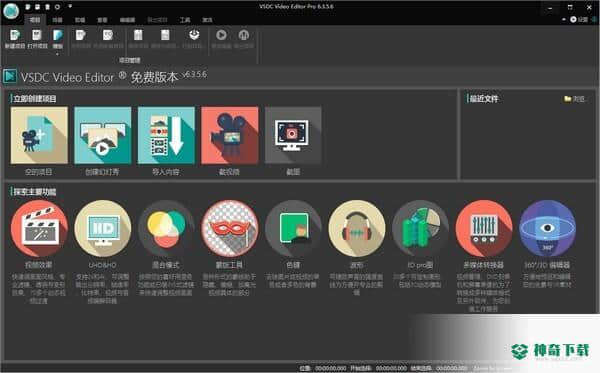
Task: Switch to the 查看 (View) ribbon tab
Action: (x=102, y=20)
